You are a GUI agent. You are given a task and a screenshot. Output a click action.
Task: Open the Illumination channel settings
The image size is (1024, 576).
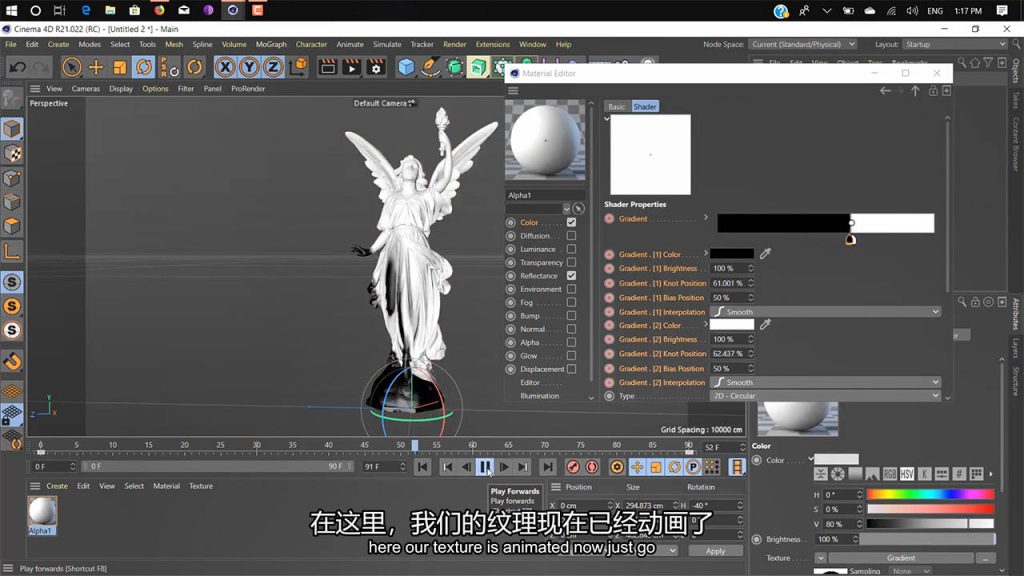click(x=539, y=396)
